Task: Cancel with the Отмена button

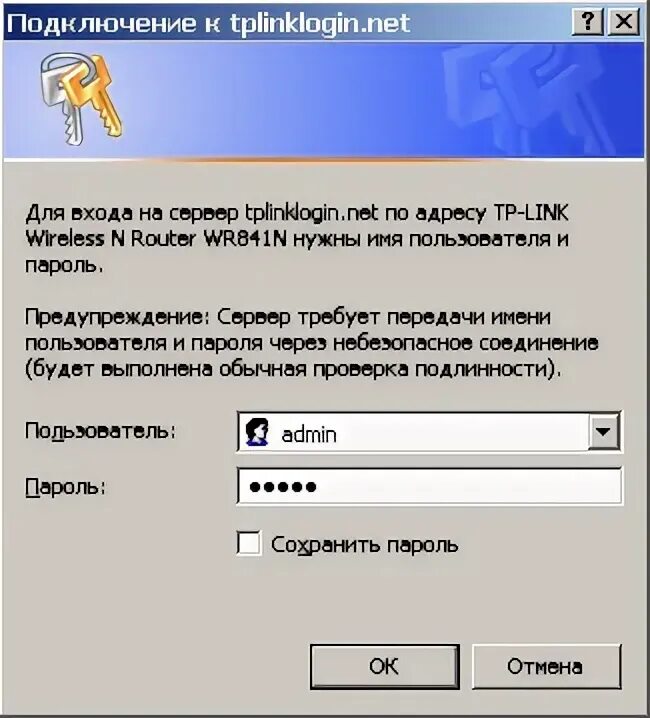Action: click(x=546, y=666)
